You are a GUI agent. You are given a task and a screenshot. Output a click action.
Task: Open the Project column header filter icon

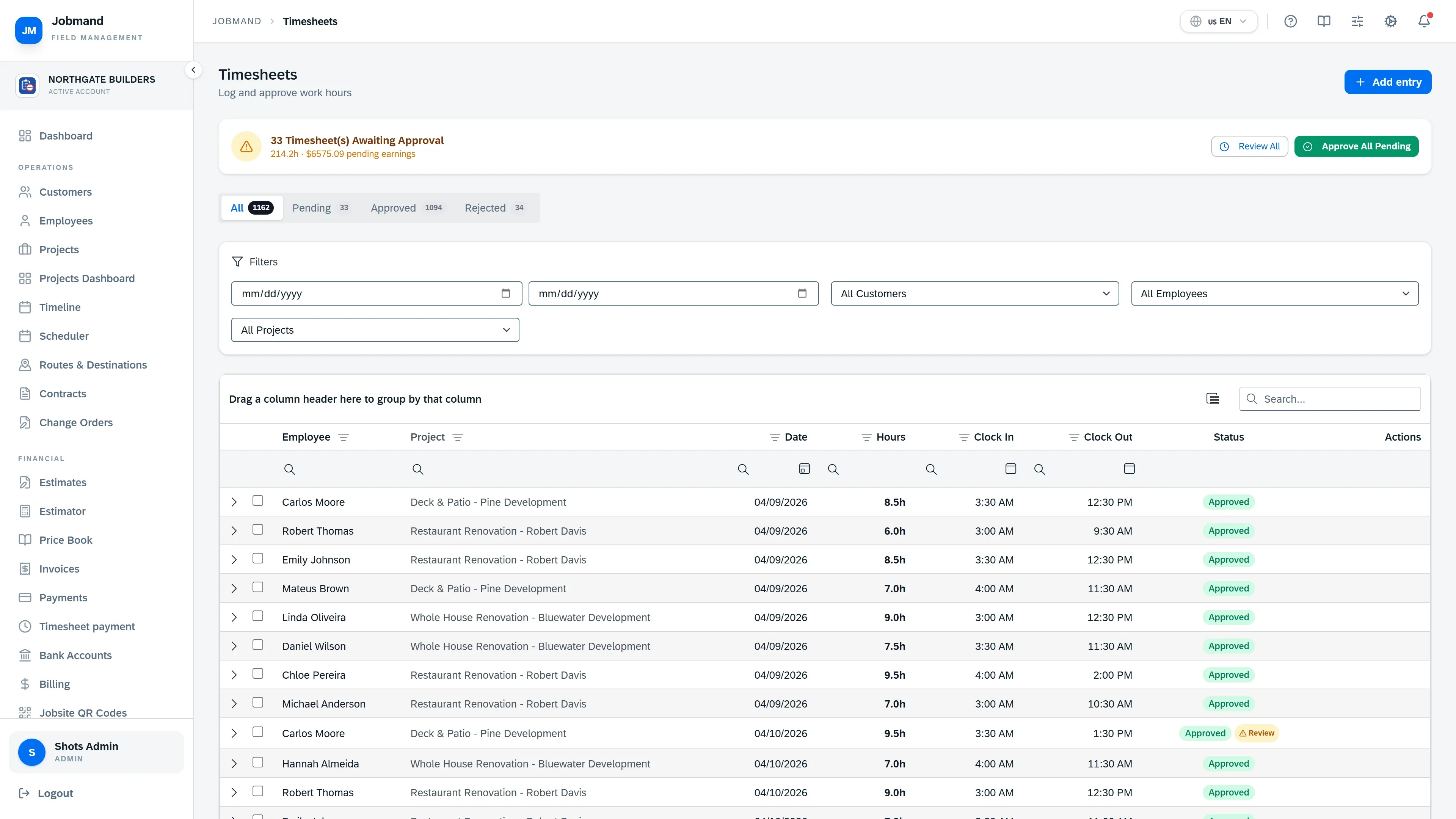(458, 437)
